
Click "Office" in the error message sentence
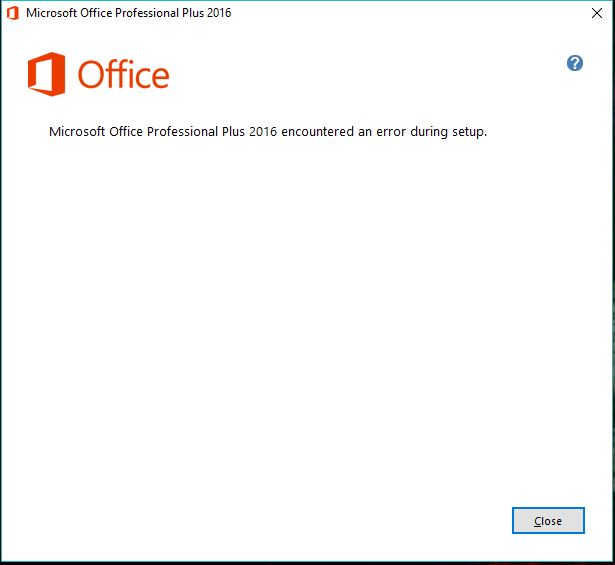pyautogui.click(x=126, y=132)
